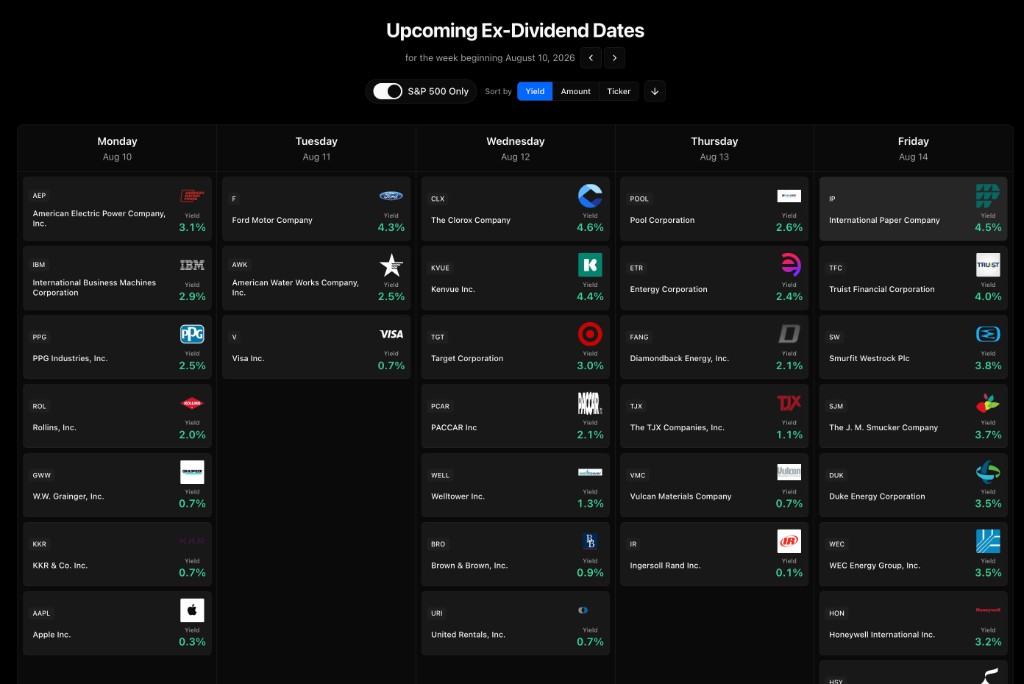Click the Truist logo
Viewport: 1024px width, 684px height.
point(988,265)
